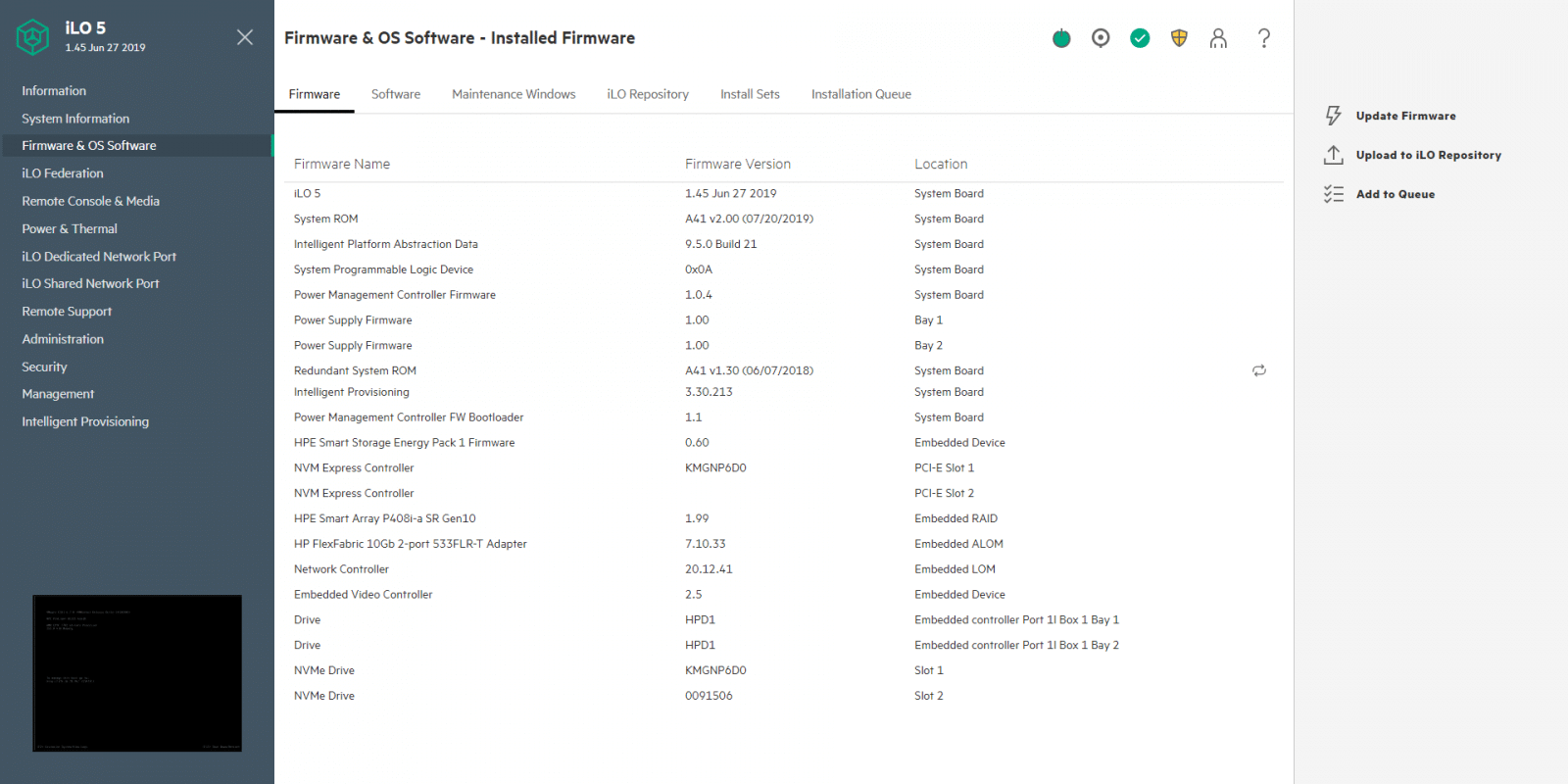The height and width of the screenshot is (784, 1568).
Task: Click version '3.30.213' of Intelligent Provisioning
Action: [x=709, y=392]
